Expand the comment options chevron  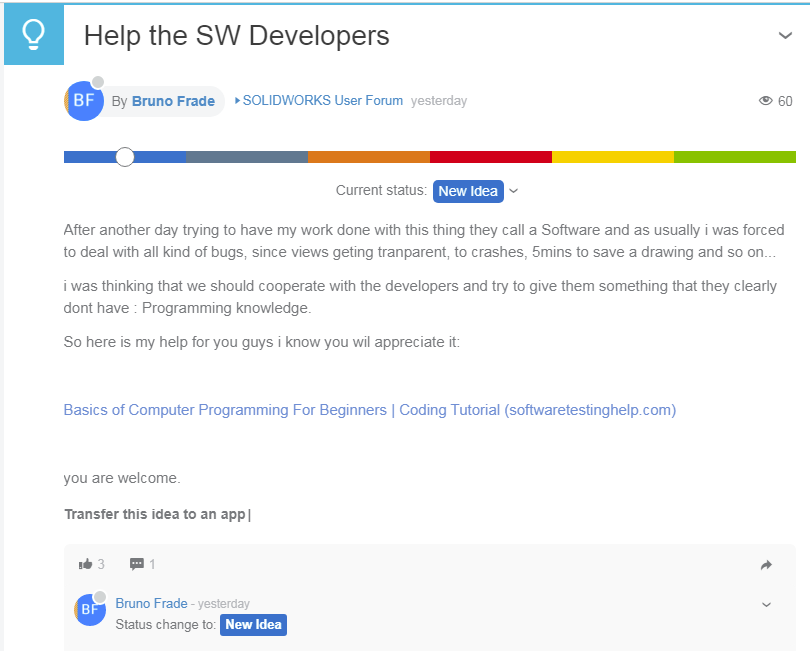pyautogui.click(x=767, y=604)
